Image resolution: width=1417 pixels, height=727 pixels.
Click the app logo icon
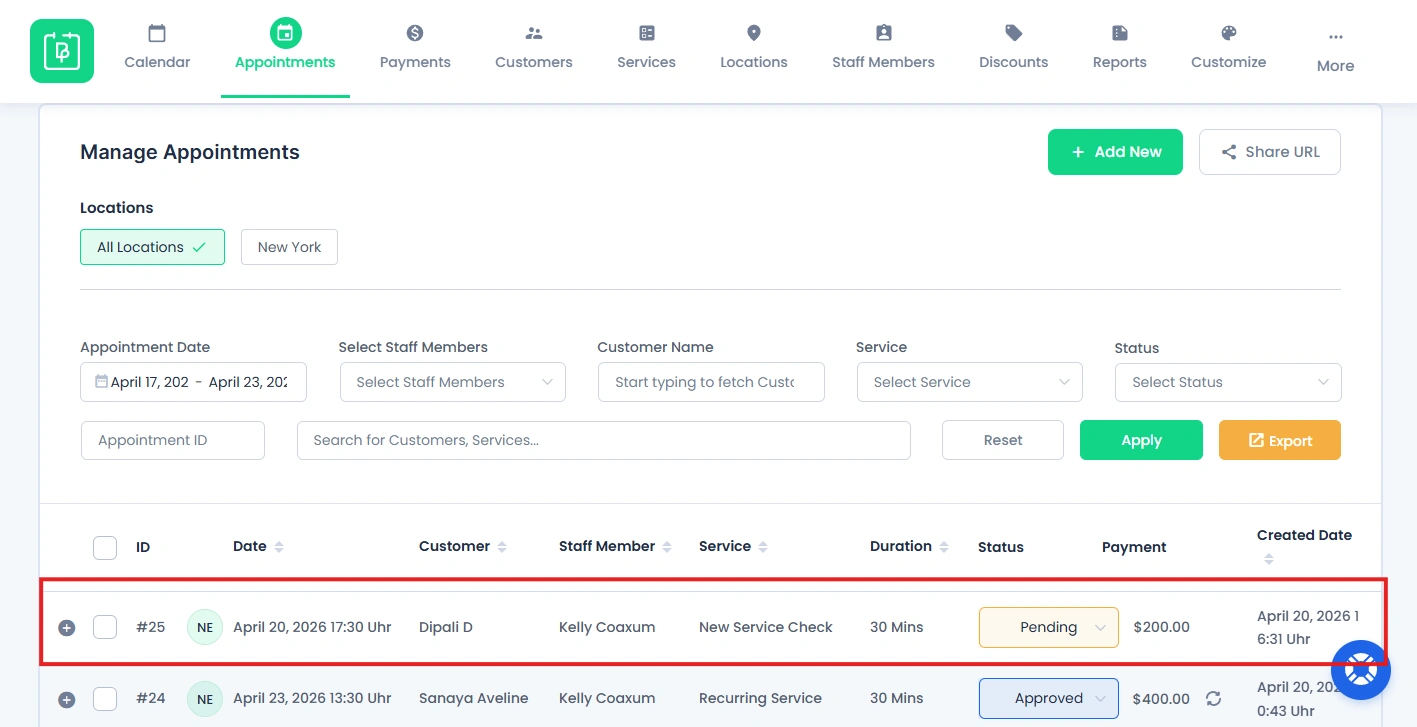pyautogui.click(x=62, y=51)
